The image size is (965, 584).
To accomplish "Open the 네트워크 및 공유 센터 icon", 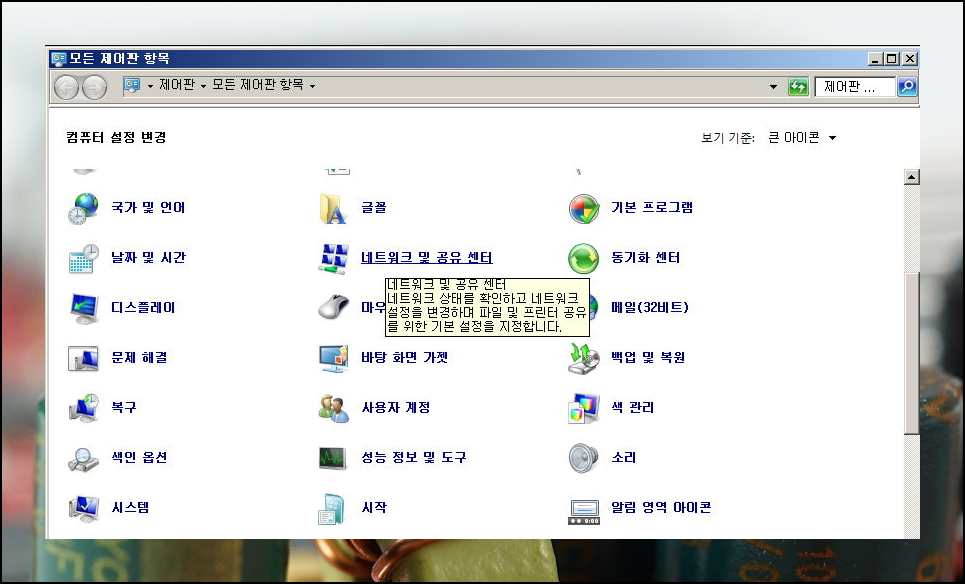I will tap(333, 258).
